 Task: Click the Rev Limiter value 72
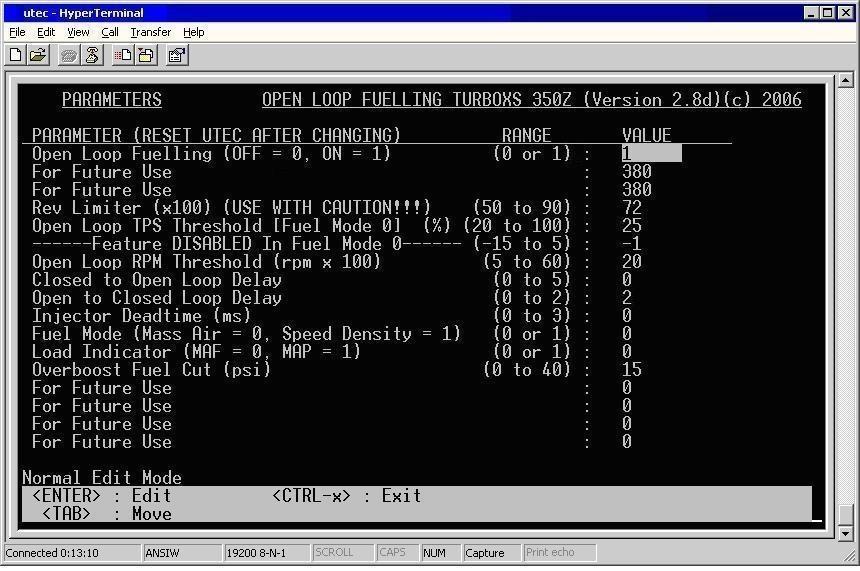click(x=631, y=207)
